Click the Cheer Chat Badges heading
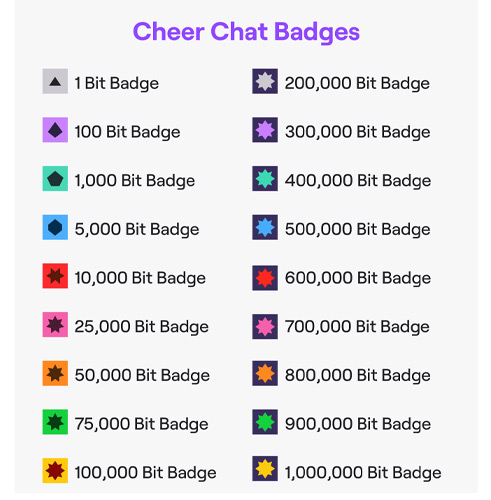 pyautogui.click(x=246, y=32)
